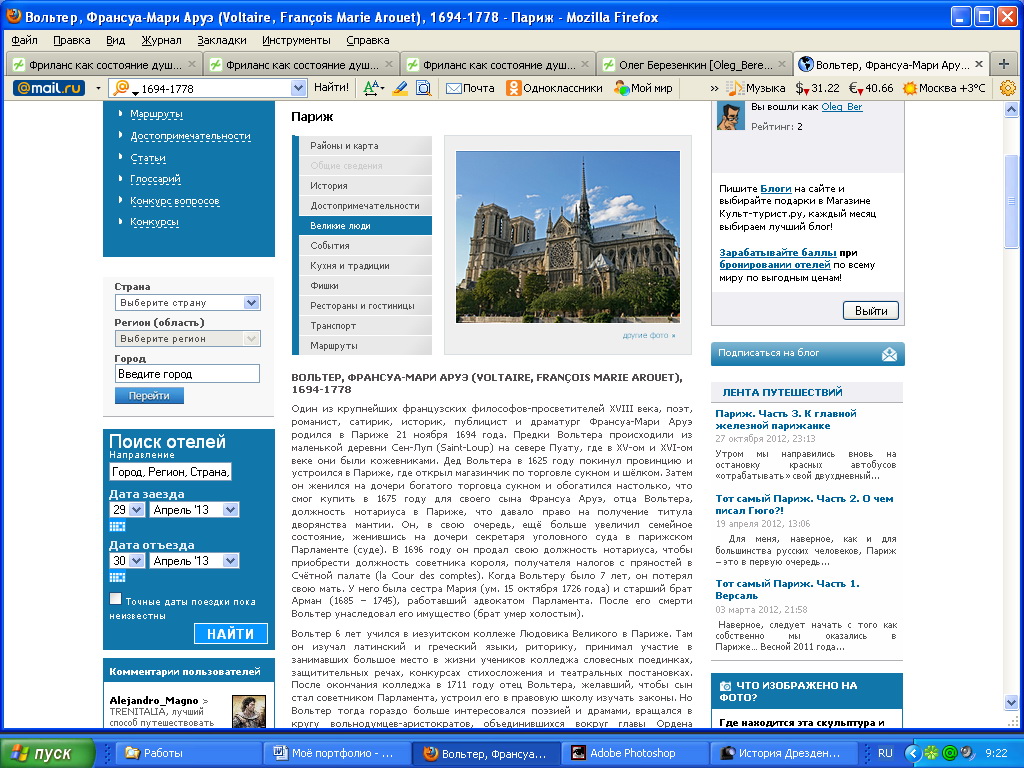This screenshot has height=768, width=1024.
Task: Click the Введите город input field
Action: [187, 374]
